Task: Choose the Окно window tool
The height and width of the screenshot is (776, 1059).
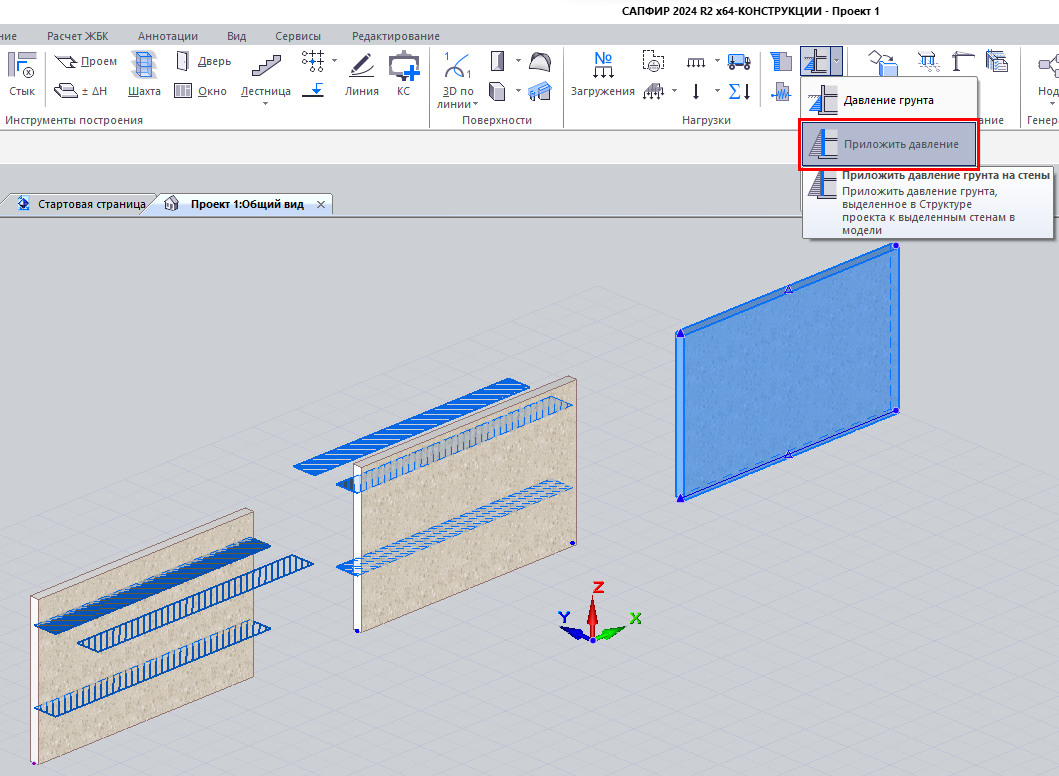Action: pyautogui.click(x=202, y=91)
